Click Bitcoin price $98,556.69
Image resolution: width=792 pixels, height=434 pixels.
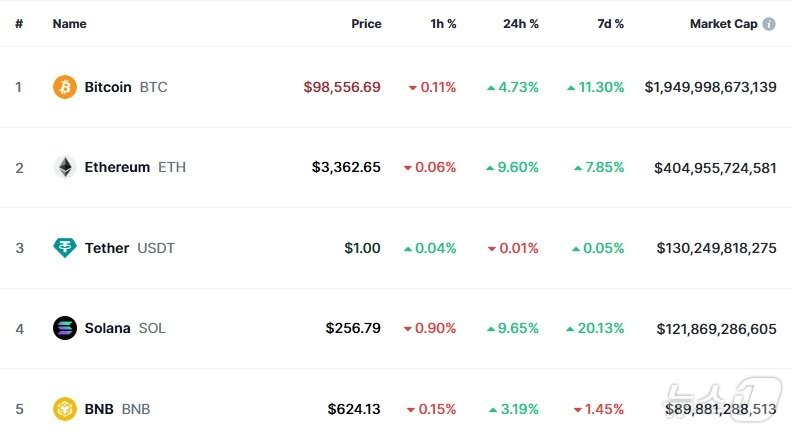[342, 87]
